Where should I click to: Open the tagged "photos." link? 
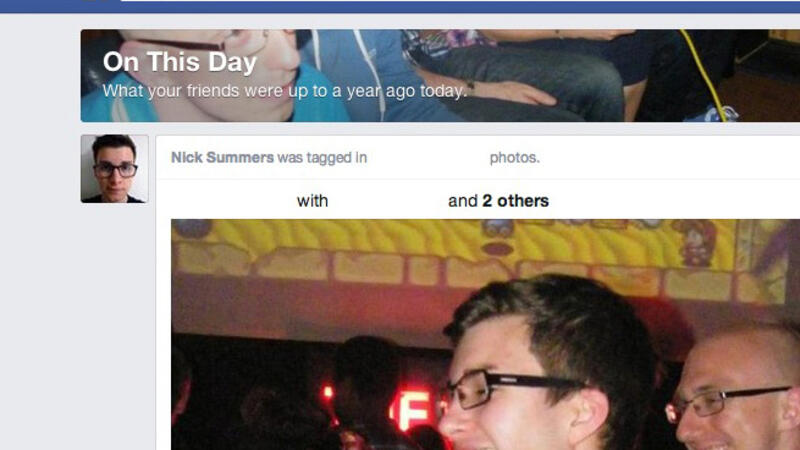click(514, 158)
